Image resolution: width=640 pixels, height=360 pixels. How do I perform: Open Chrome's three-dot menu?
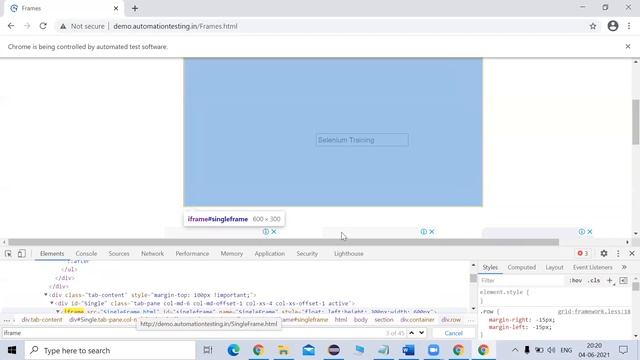click(629, 26)
